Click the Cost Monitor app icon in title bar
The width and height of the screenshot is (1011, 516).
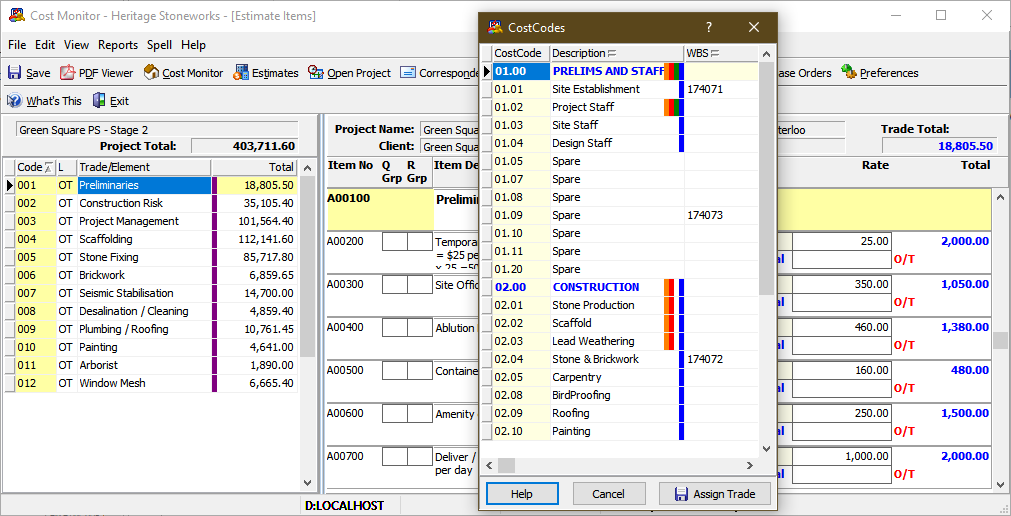tap(17, 15)
